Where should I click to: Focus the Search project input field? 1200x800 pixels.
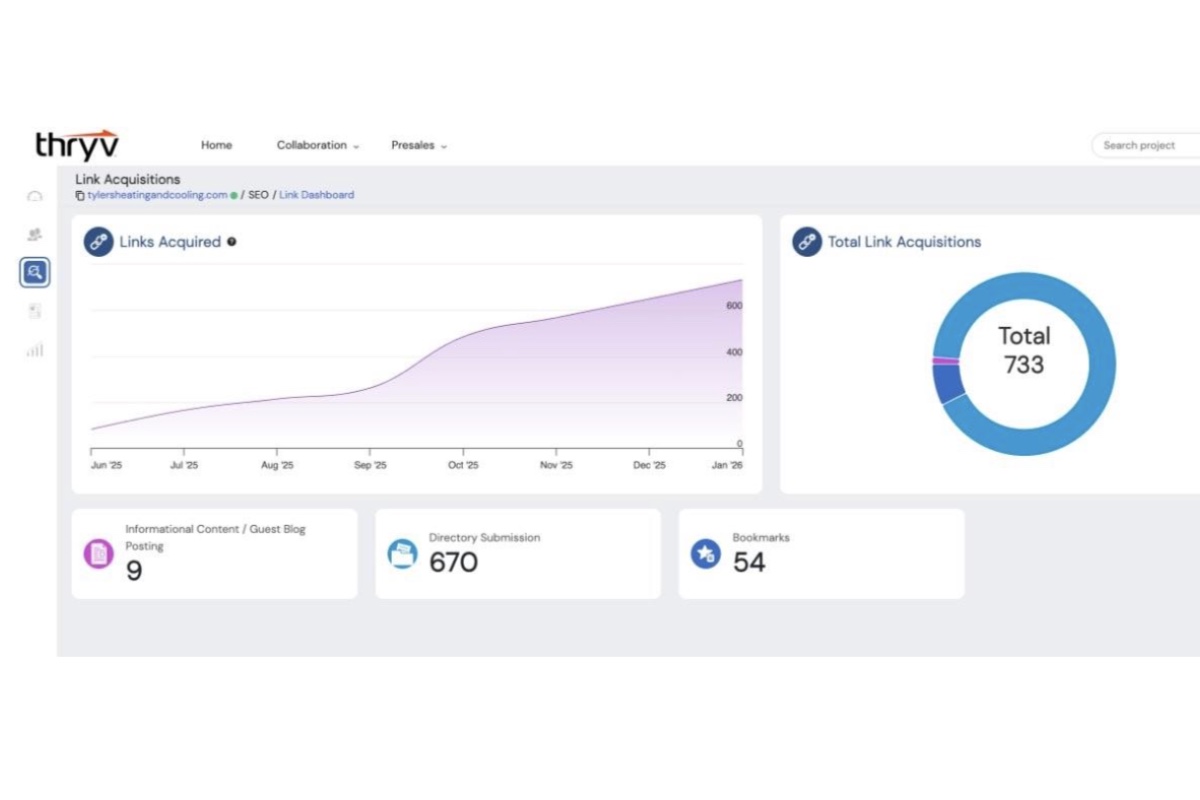click(1145, 145)
